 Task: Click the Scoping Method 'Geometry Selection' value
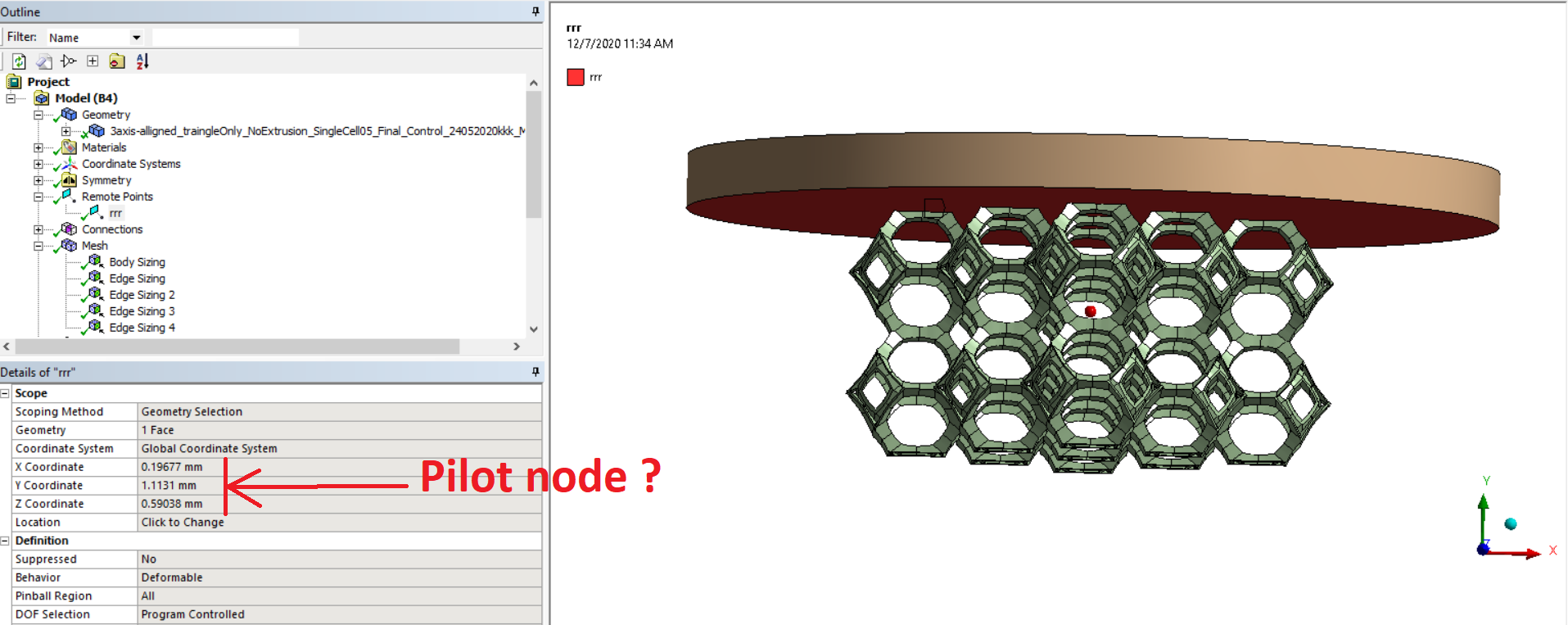340,412
